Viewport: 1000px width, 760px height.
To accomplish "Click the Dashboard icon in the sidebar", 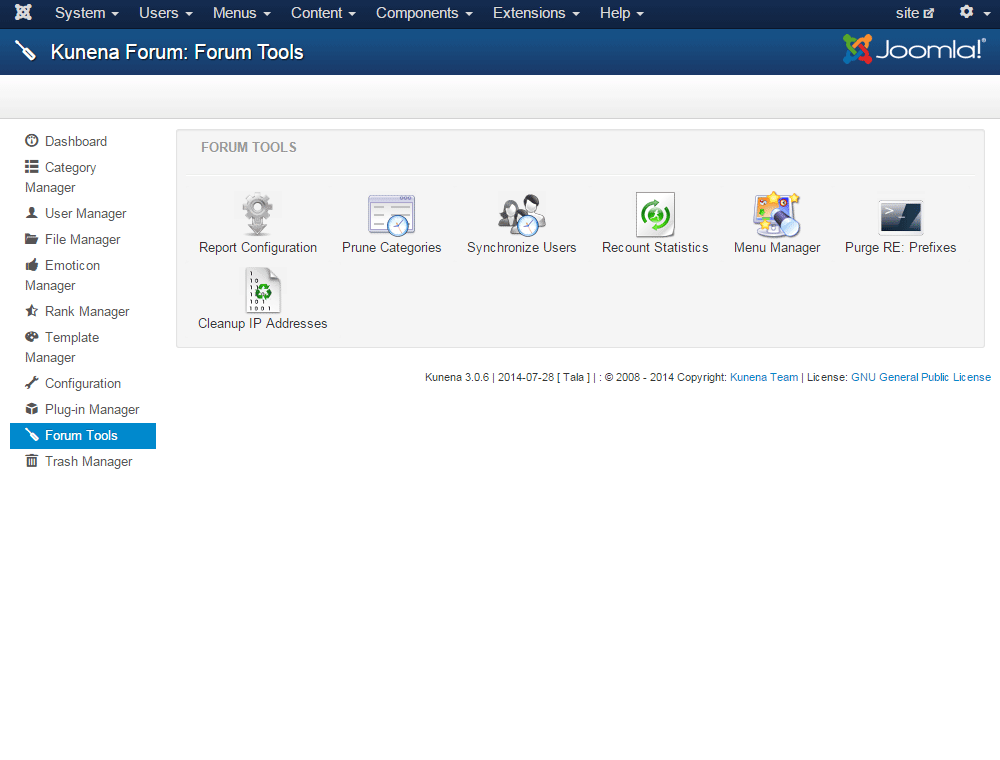I will click(31, 141).
